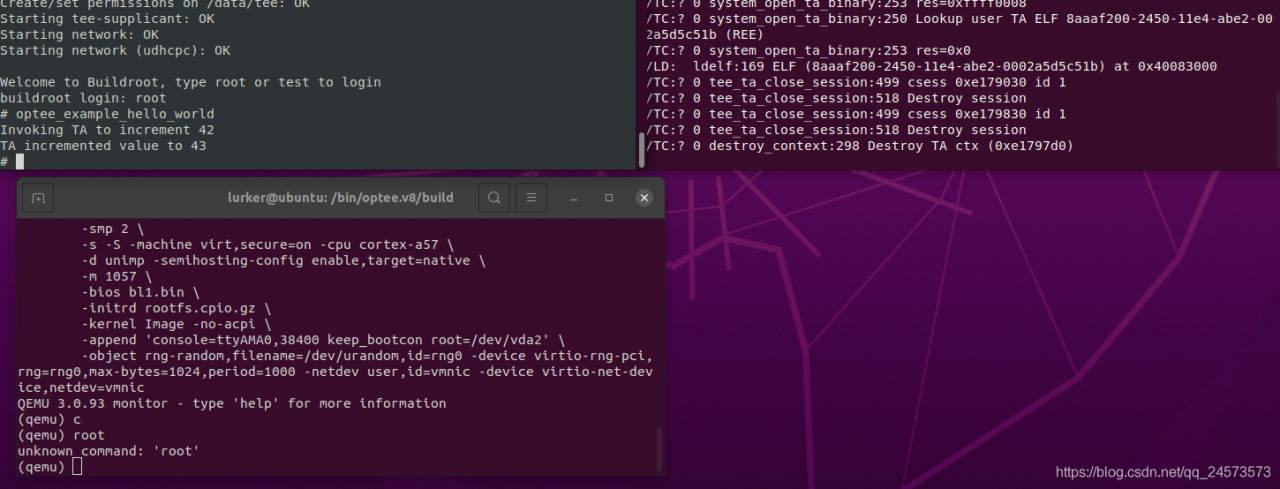
Task: Click the scrollbar of the buildroot console window
Action: point(642,150)
